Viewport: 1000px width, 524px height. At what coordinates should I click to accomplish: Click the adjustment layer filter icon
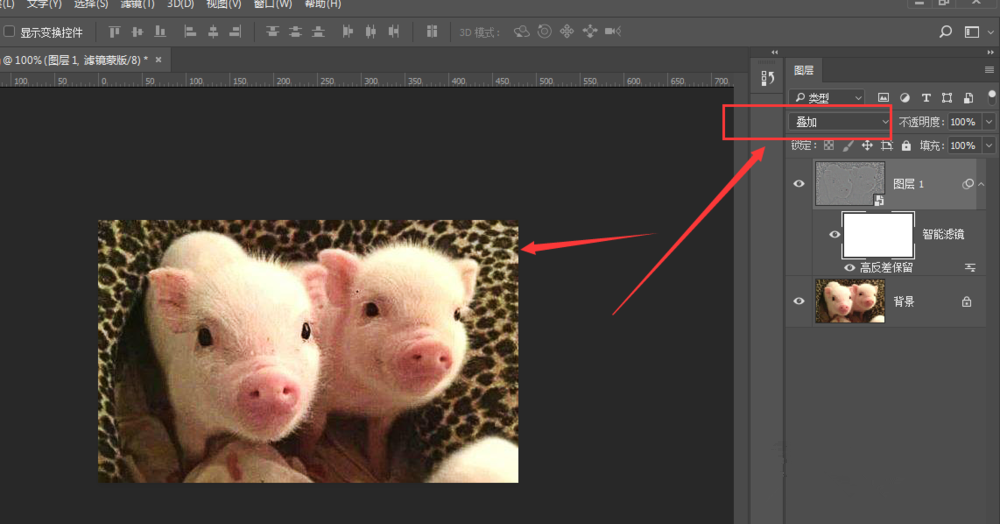pos(905,98)
